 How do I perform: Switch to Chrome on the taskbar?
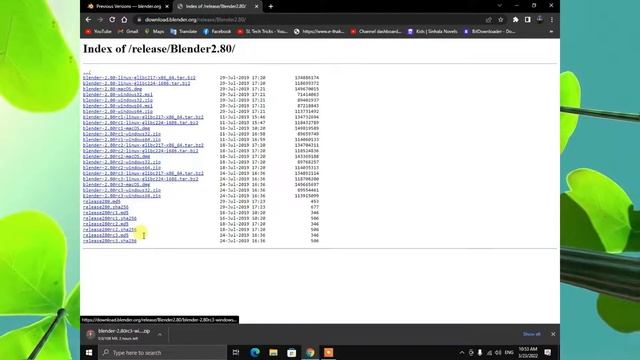pyautogui.click(x=310, y=353)
